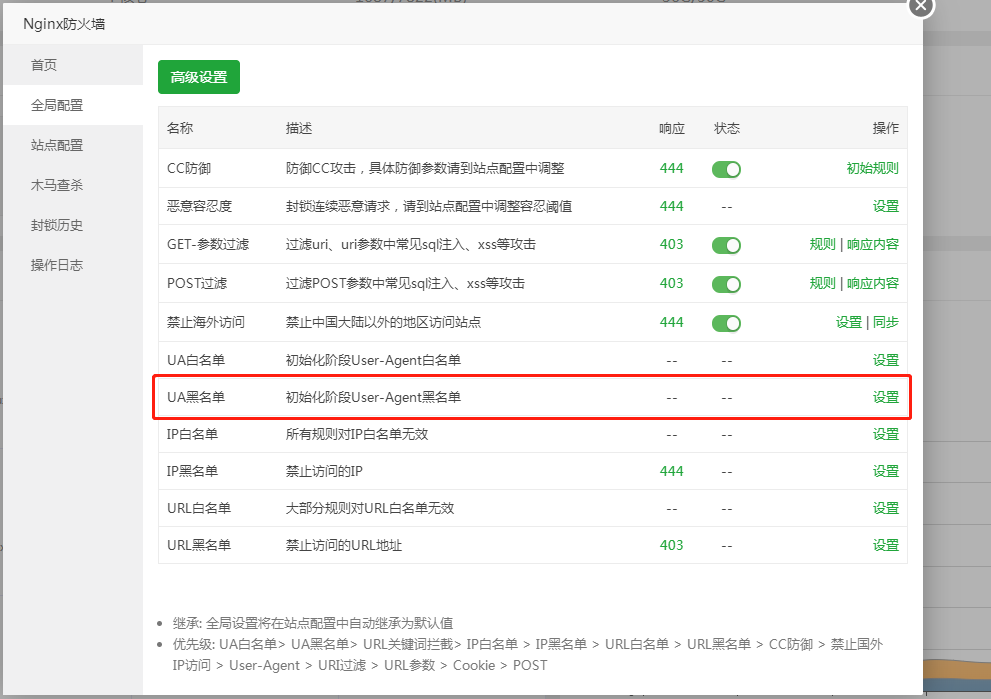Turn off the POST过滤 switch
The height and width of the screenshot is (699, 991).
726,284
